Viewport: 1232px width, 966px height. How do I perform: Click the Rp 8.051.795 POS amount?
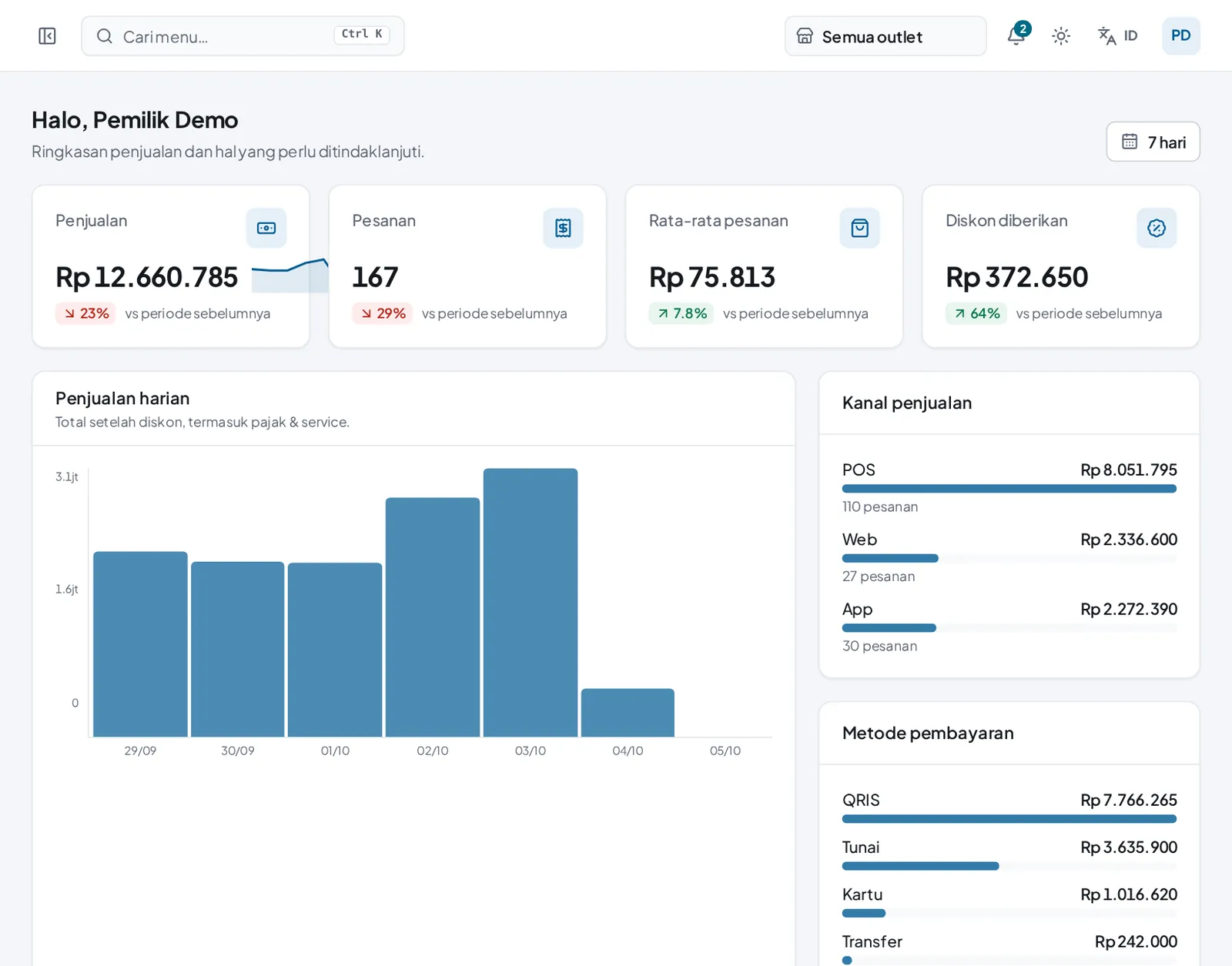pyautogui.click(x=1129, y=470)
